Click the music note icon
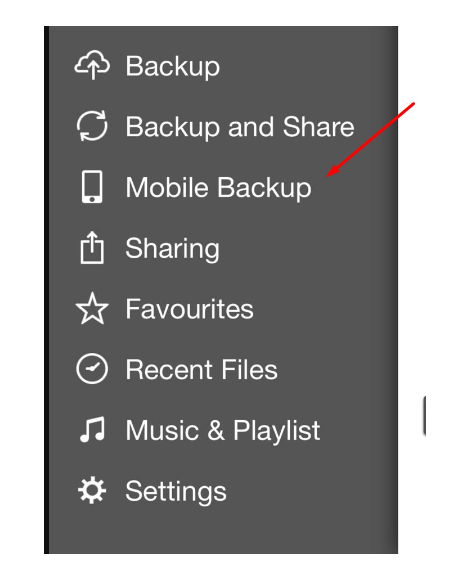The image size is (458, 574). point(92,429)
